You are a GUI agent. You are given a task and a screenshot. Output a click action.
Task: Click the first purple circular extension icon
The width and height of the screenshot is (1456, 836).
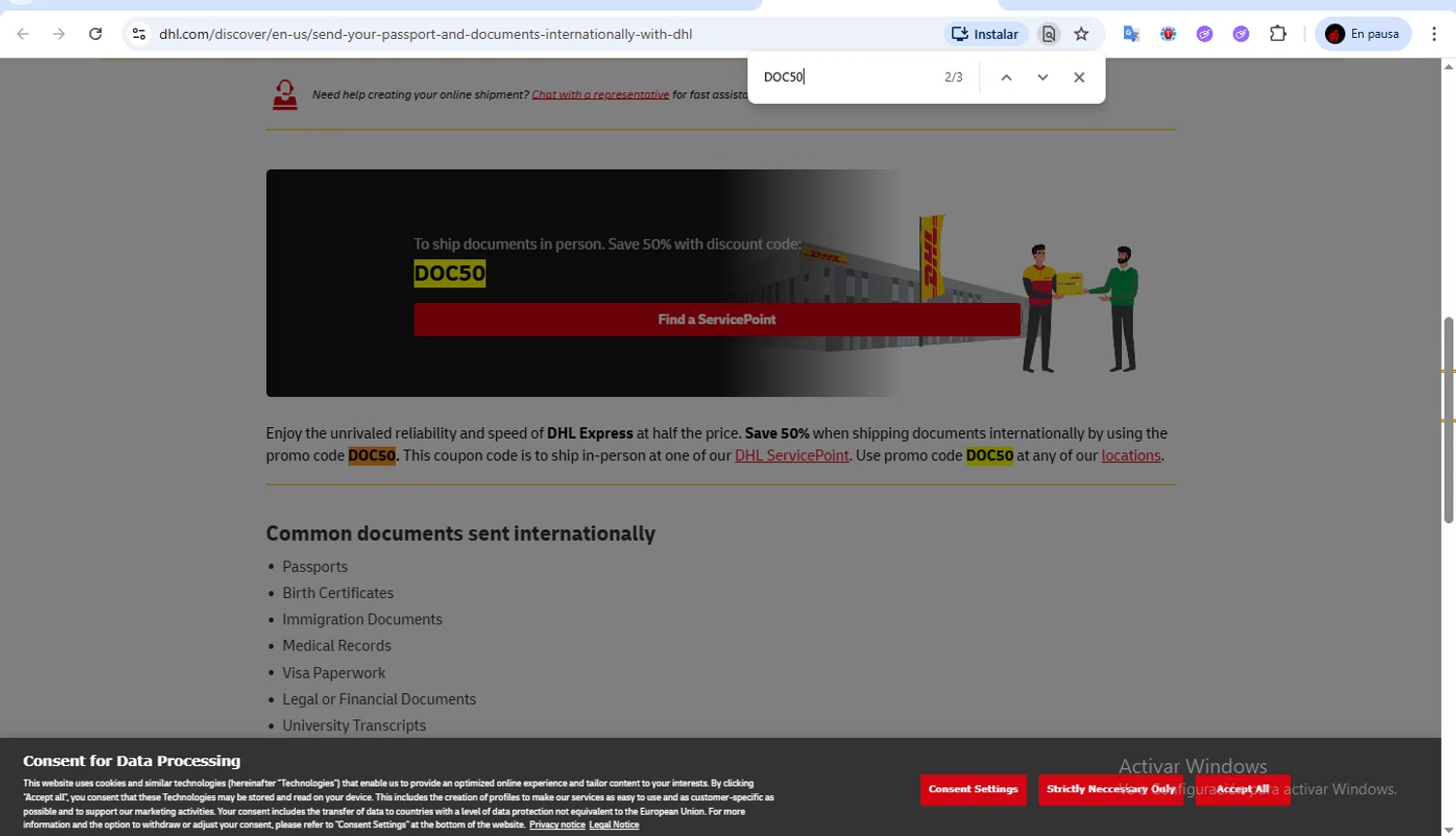tap(1205, 34)
